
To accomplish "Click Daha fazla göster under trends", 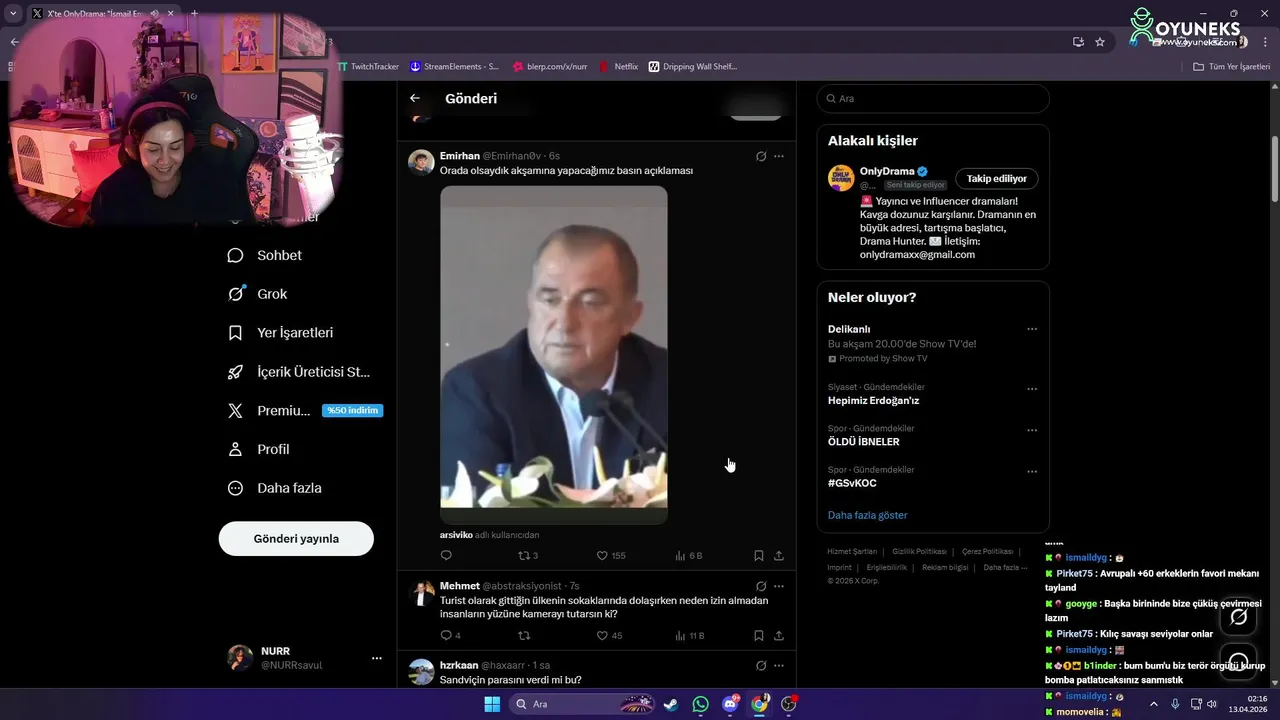I will [x=867, y=515].
